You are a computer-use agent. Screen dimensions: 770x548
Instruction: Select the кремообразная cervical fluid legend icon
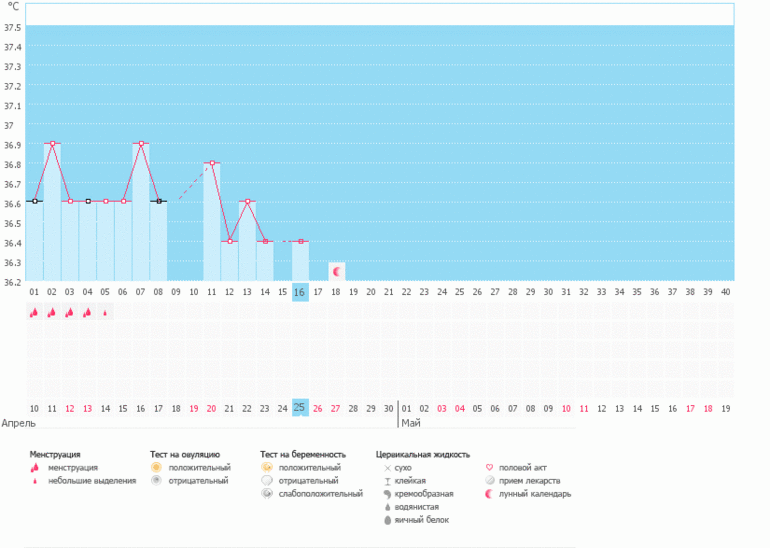click(387, 494)
